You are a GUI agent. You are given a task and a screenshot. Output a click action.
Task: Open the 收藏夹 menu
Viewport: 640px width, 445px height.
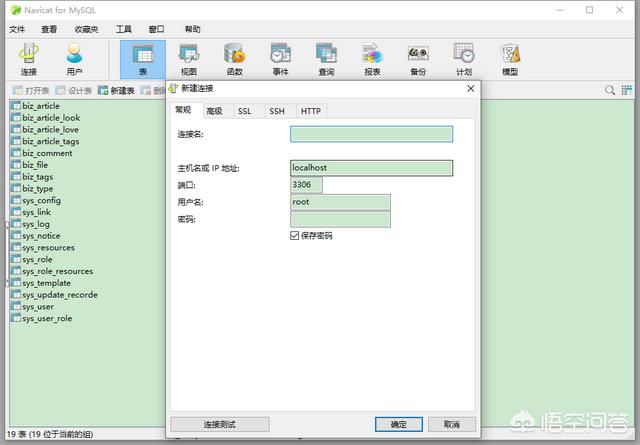coord(87,29)
